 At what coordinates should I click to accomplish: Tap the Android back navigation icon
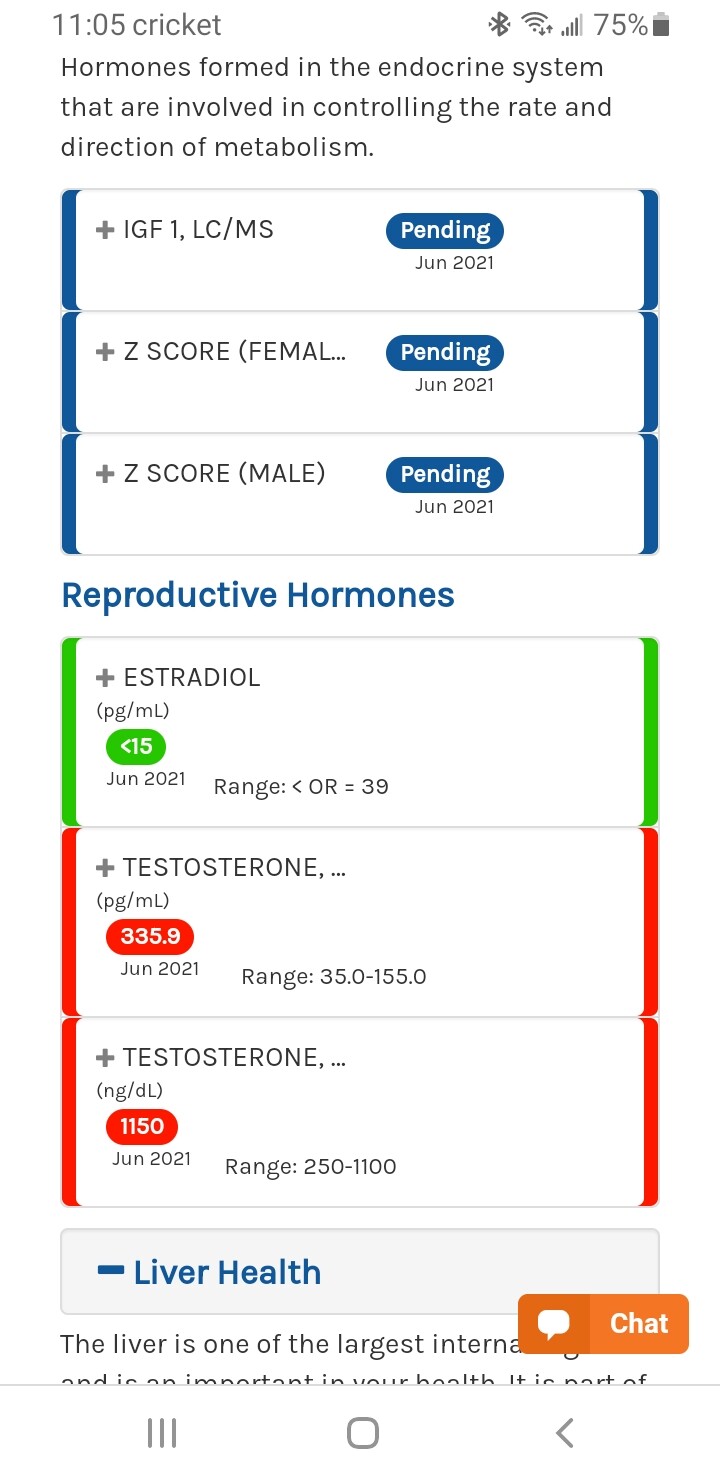click(565, 1433)
